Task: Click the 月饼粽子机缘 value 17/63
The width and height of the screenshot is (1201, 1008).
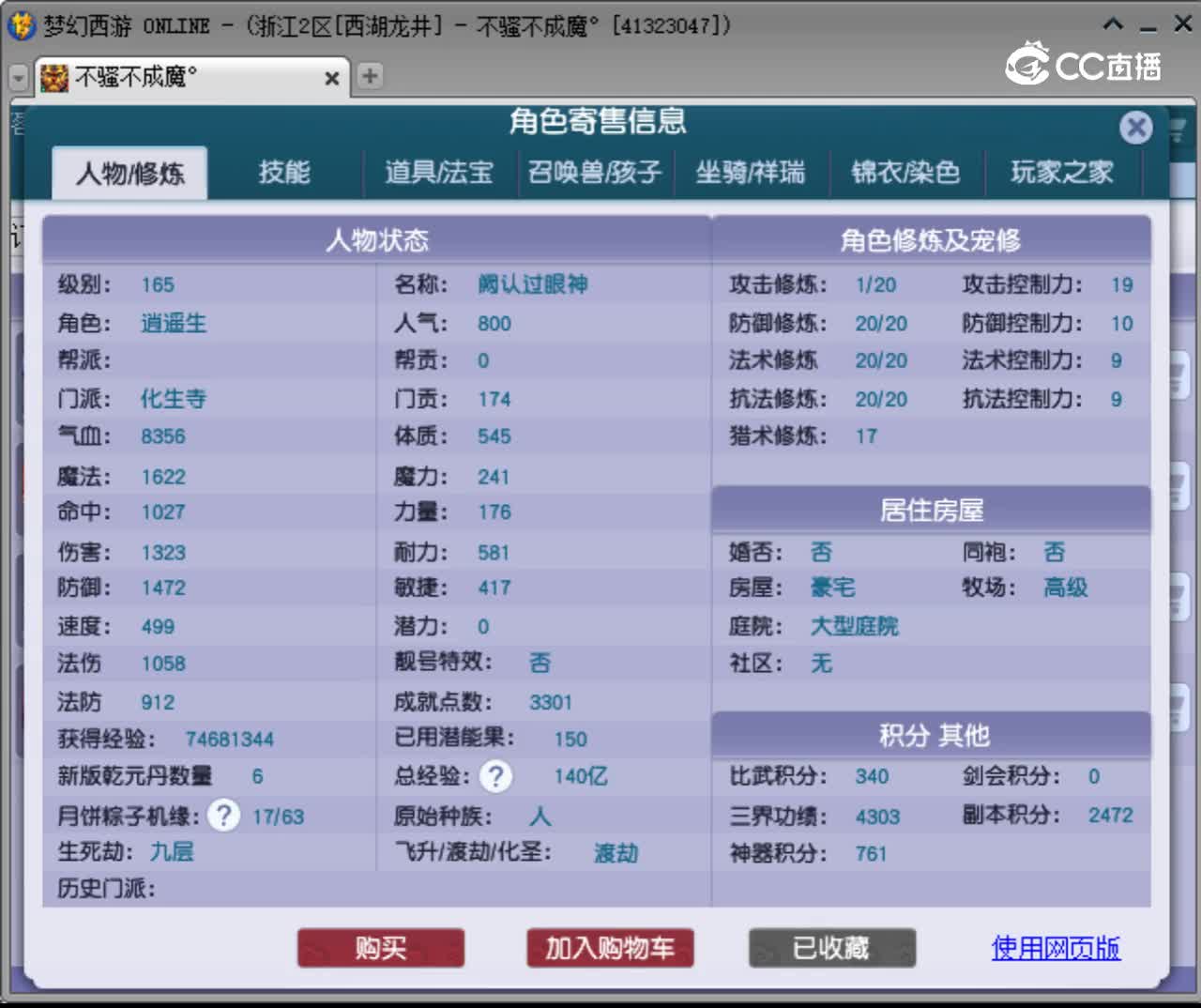Action: coord(278,817)
